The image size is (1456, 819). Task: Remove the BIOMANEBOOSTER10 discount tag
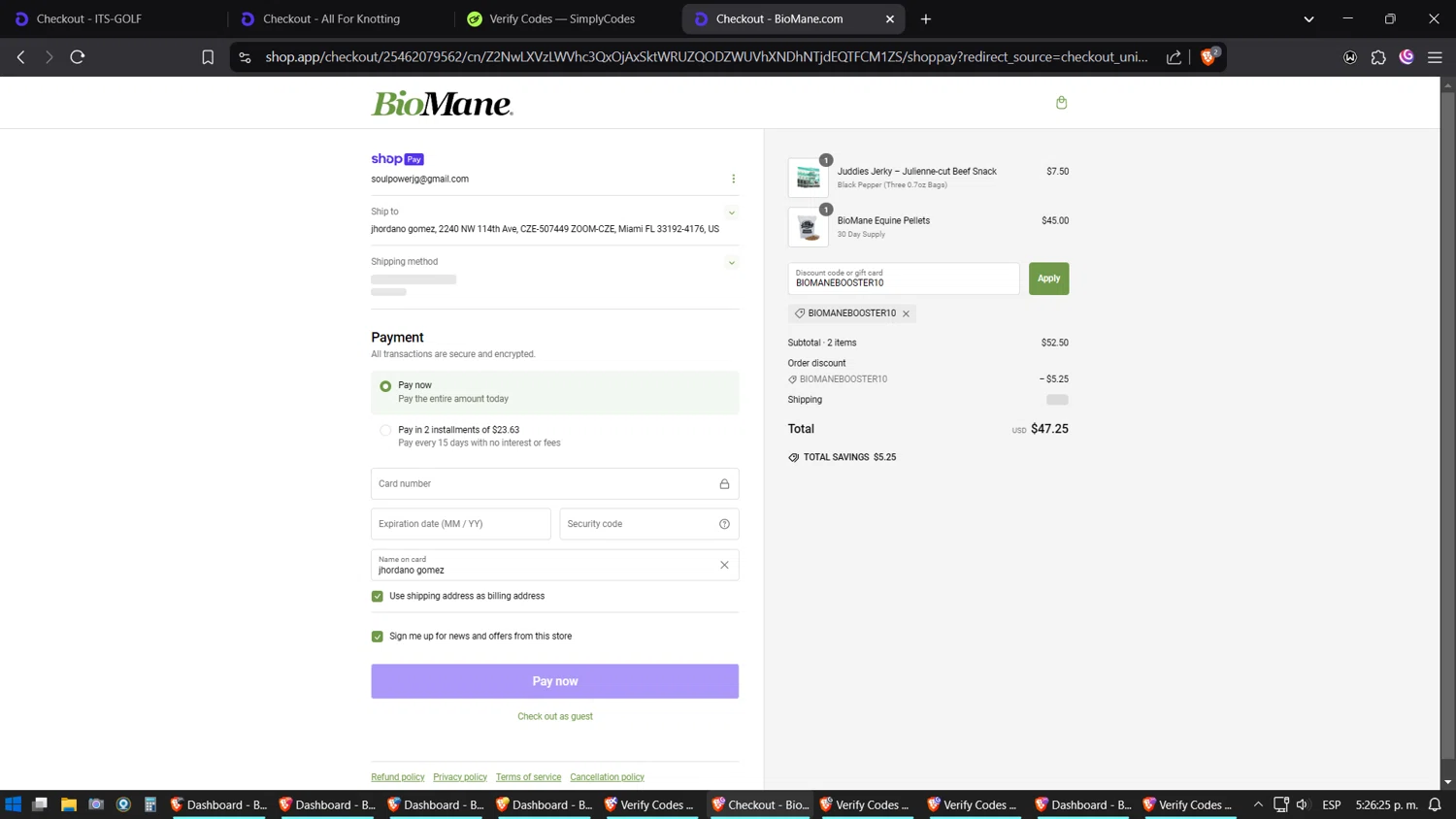pyautogui.click(x=906, y=313)
